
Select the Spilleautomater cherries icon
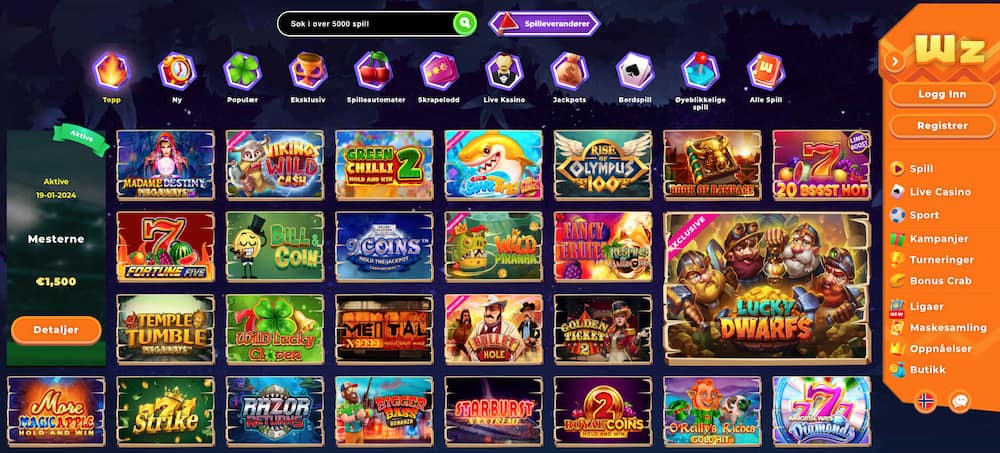(x=374, y=70)
